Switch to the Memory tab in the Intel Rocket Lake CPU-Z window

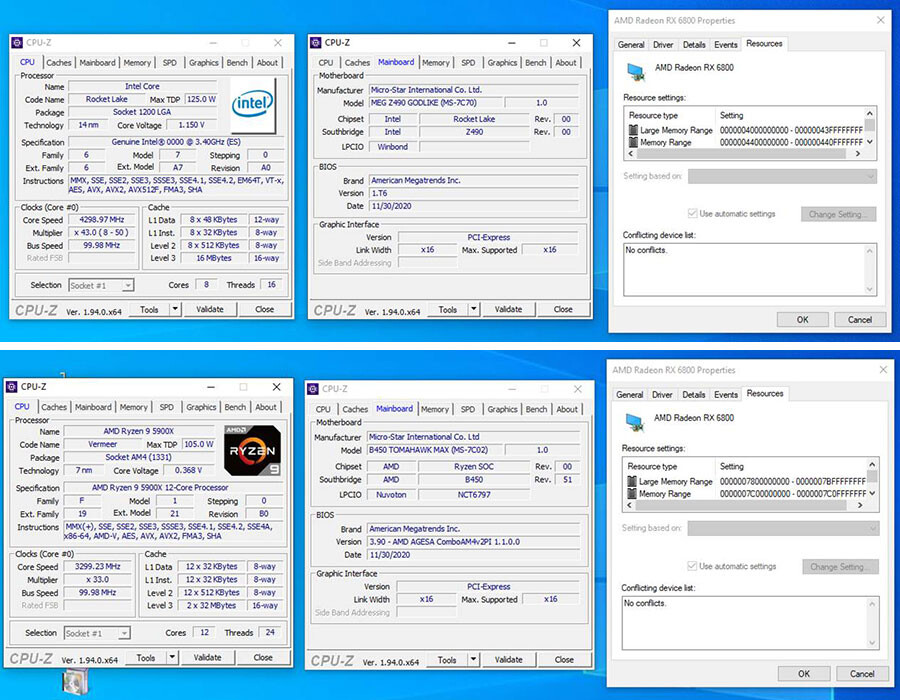(137, 62)
